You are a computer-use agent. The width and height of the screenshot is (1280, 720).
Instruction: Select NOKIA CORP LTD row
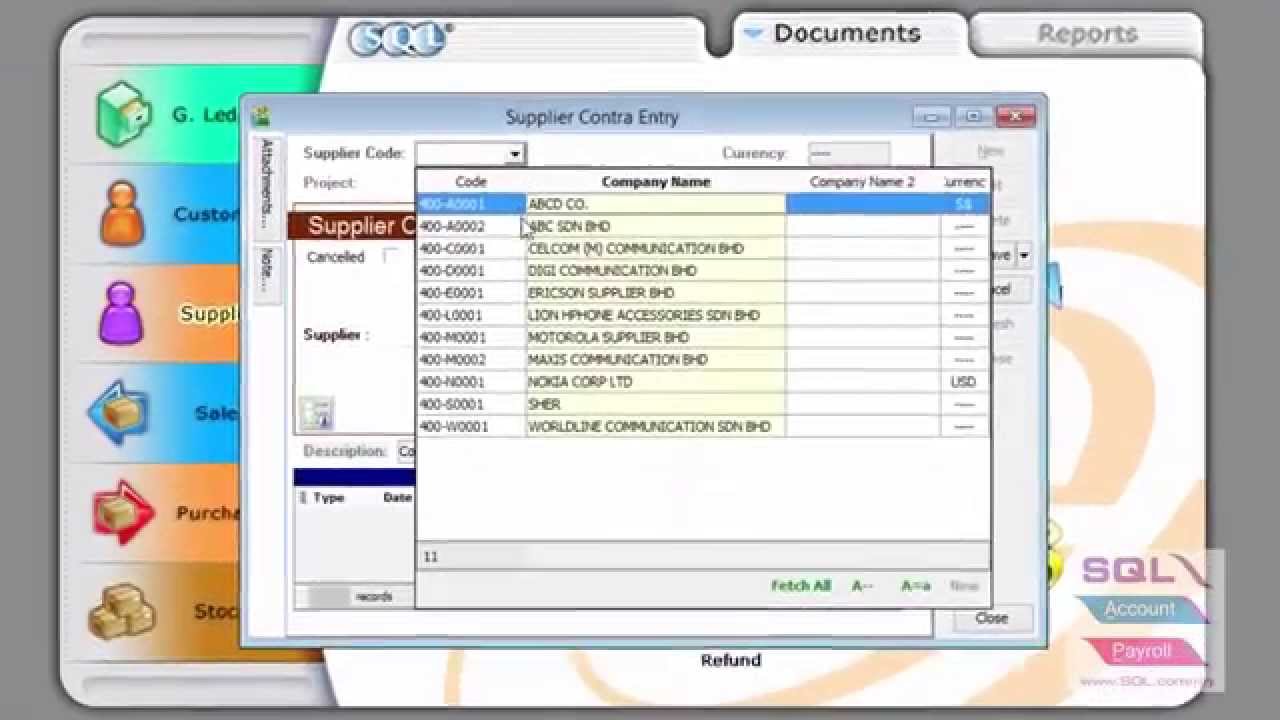(x=703, y=382)
